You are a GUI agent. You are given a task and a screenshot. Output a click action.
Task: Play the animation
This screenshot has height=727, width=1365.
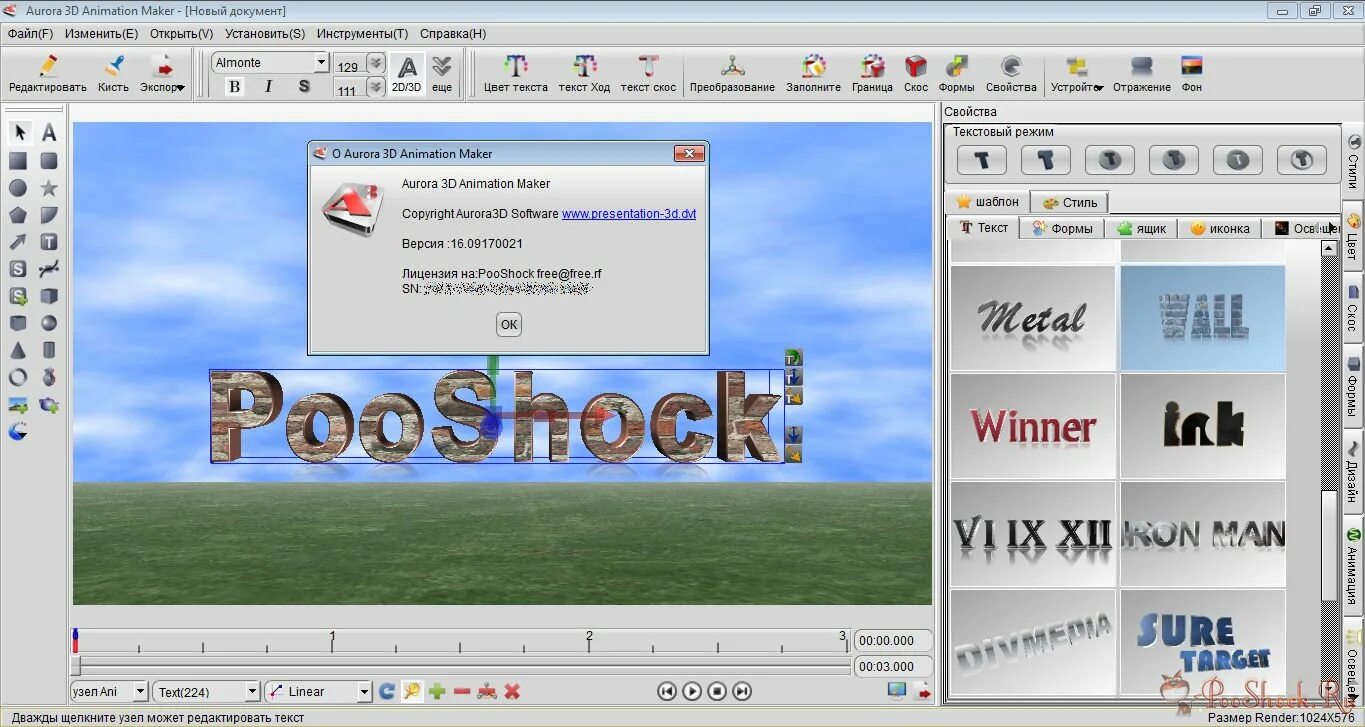coord(693,691)
